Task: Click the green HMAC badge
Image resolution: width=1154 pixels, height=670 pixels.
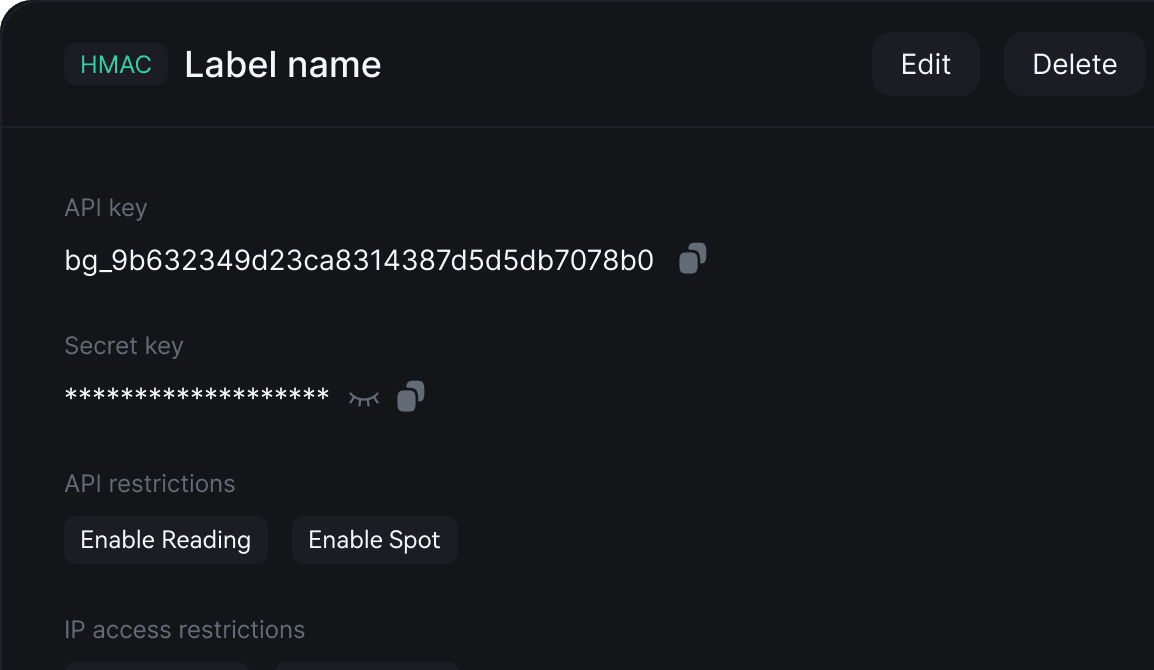Action: 116,65
